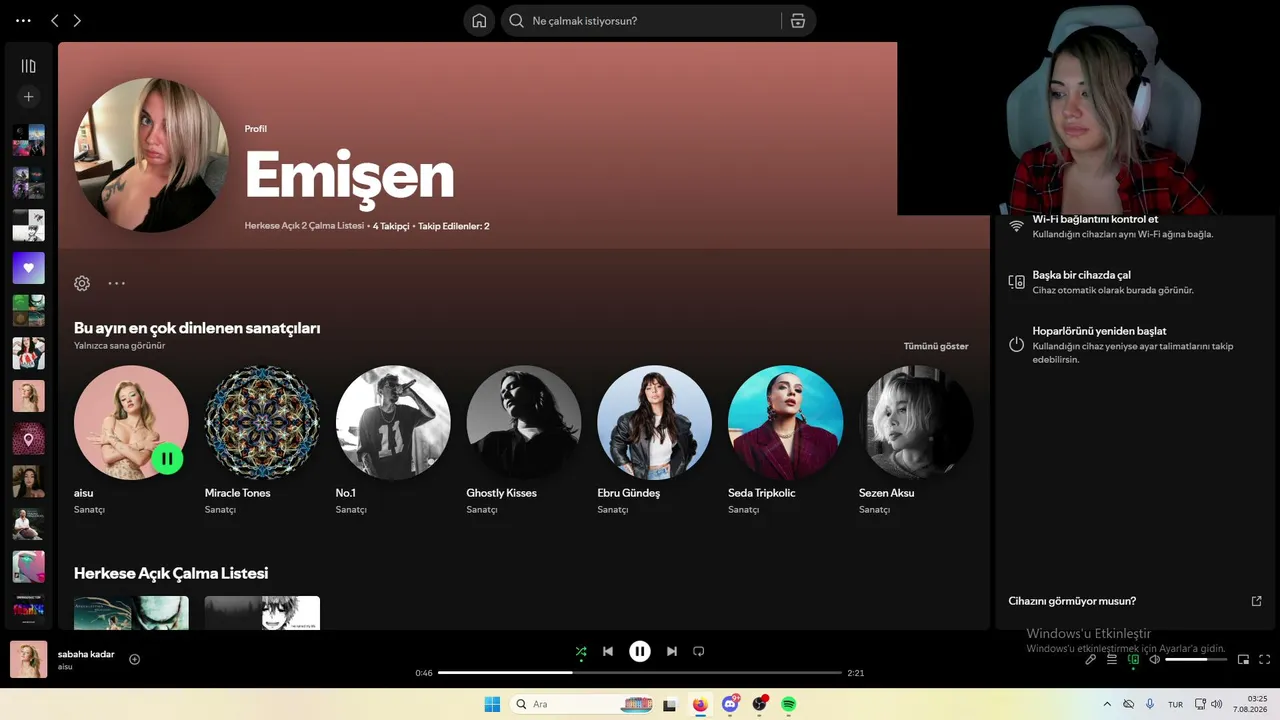
Task: Mute Spotify with the speaker icon
Action: (1155, 660)
